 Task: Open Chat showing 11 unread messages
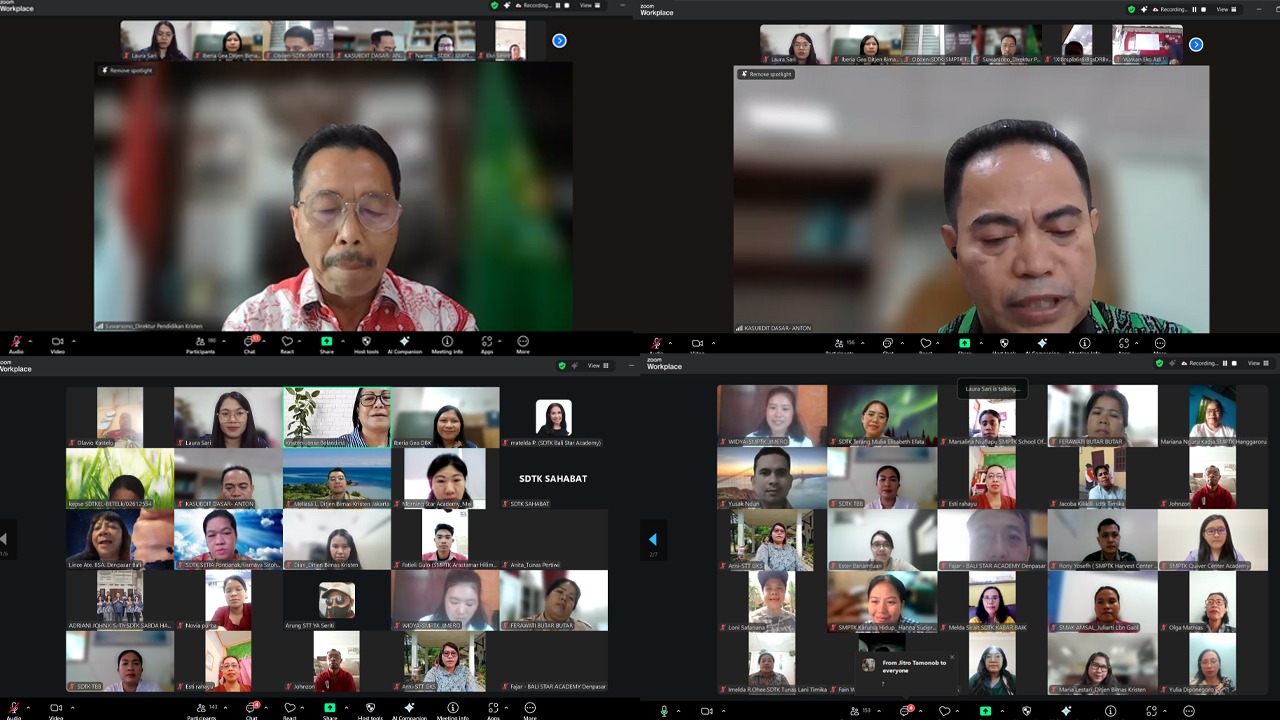(249, 343)
